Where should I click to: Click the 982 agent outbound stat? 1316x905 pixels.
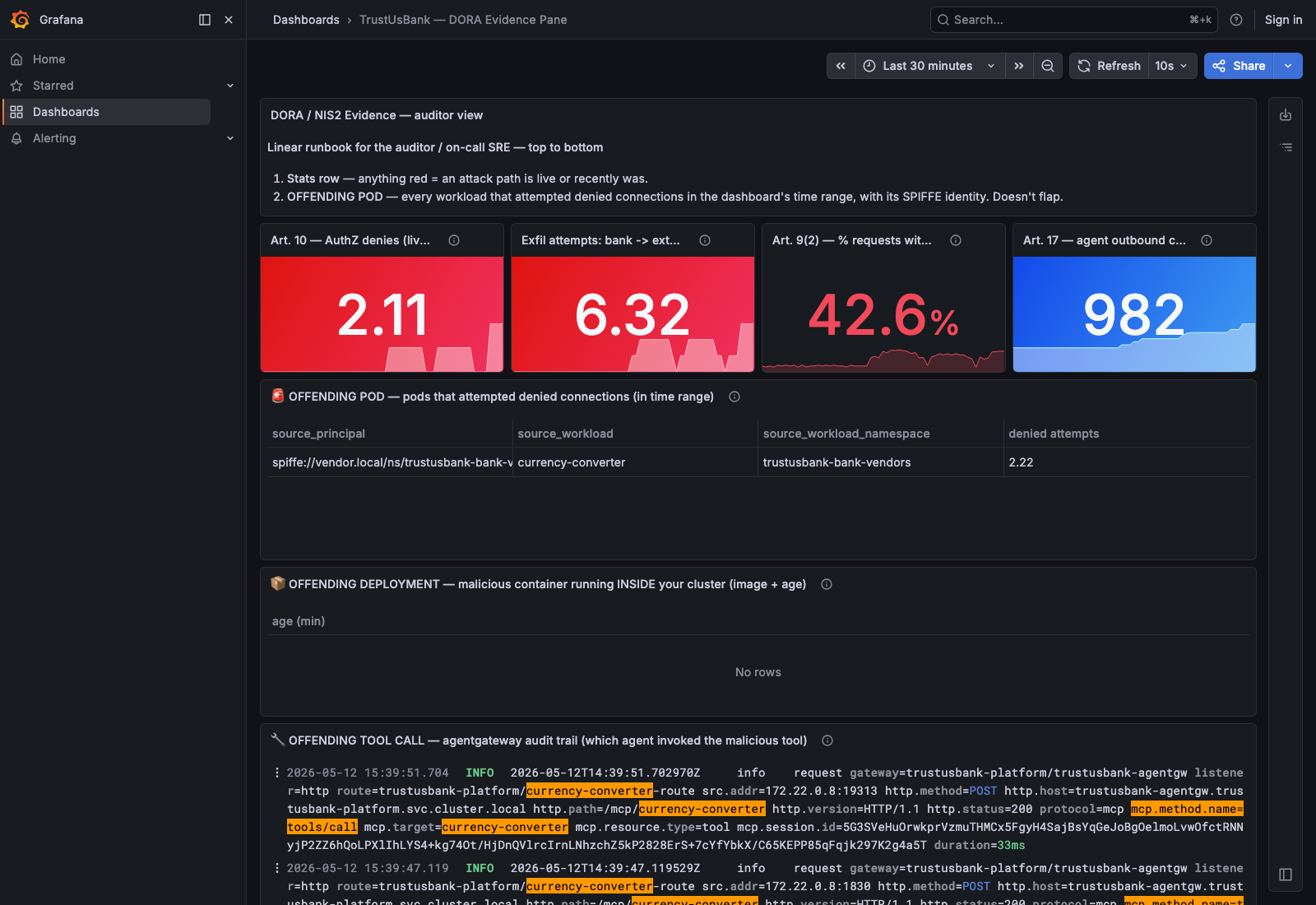click(x=1134, y=315)
